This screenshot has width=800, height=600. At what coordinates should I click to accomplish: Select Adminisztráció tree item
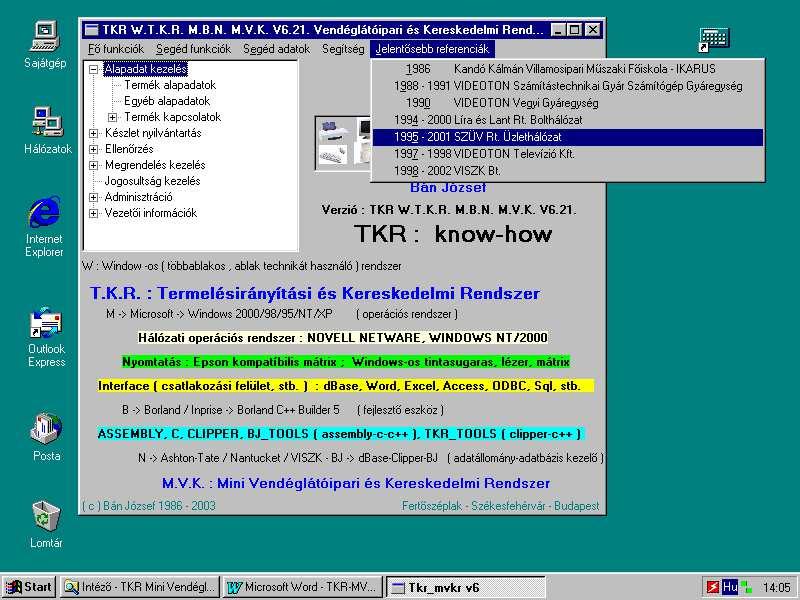click(138, 197)
